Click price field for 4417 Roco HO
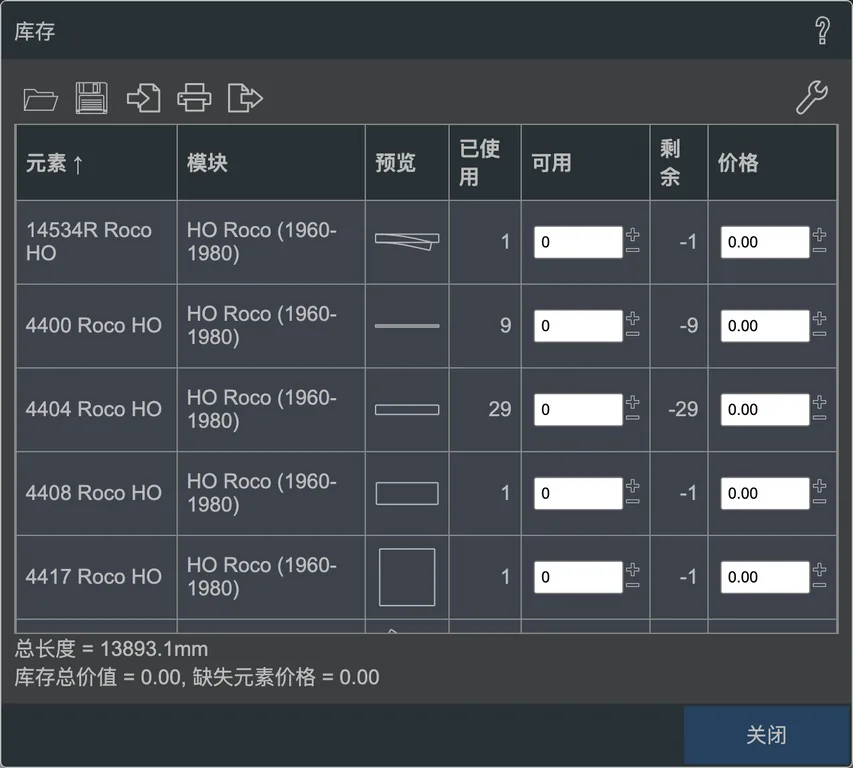Image resolution: width=853 pixels, height=768 pixels. 765,577
